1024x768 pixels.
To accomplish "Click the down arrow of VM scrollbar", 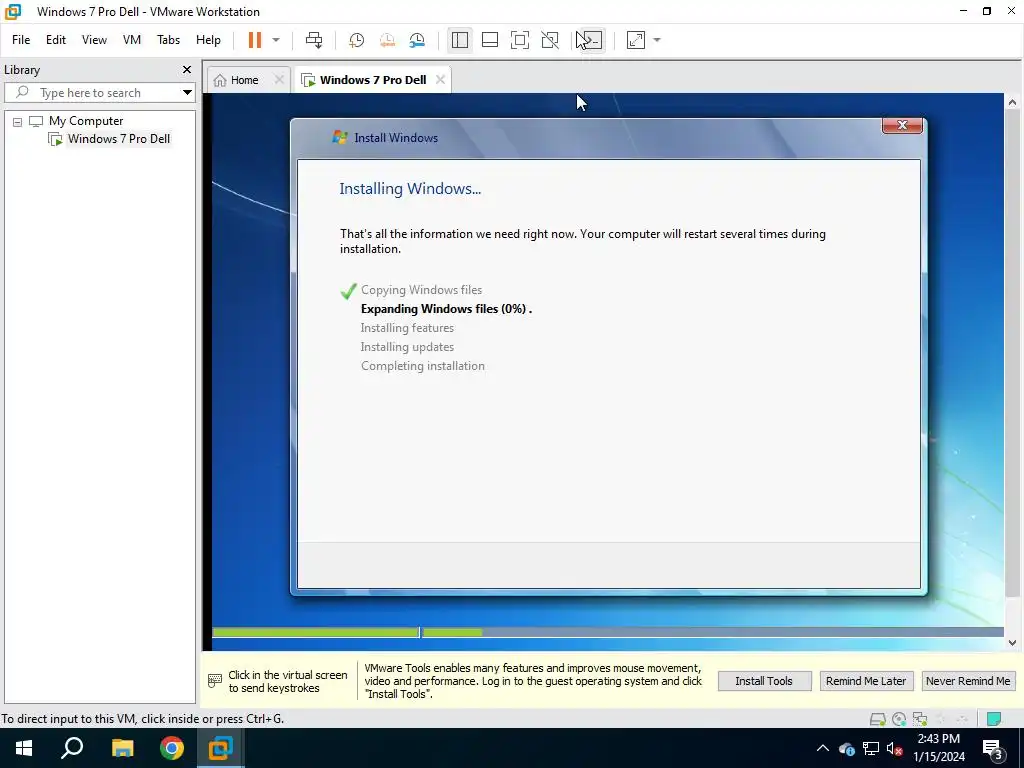I will coord(1012,643).
